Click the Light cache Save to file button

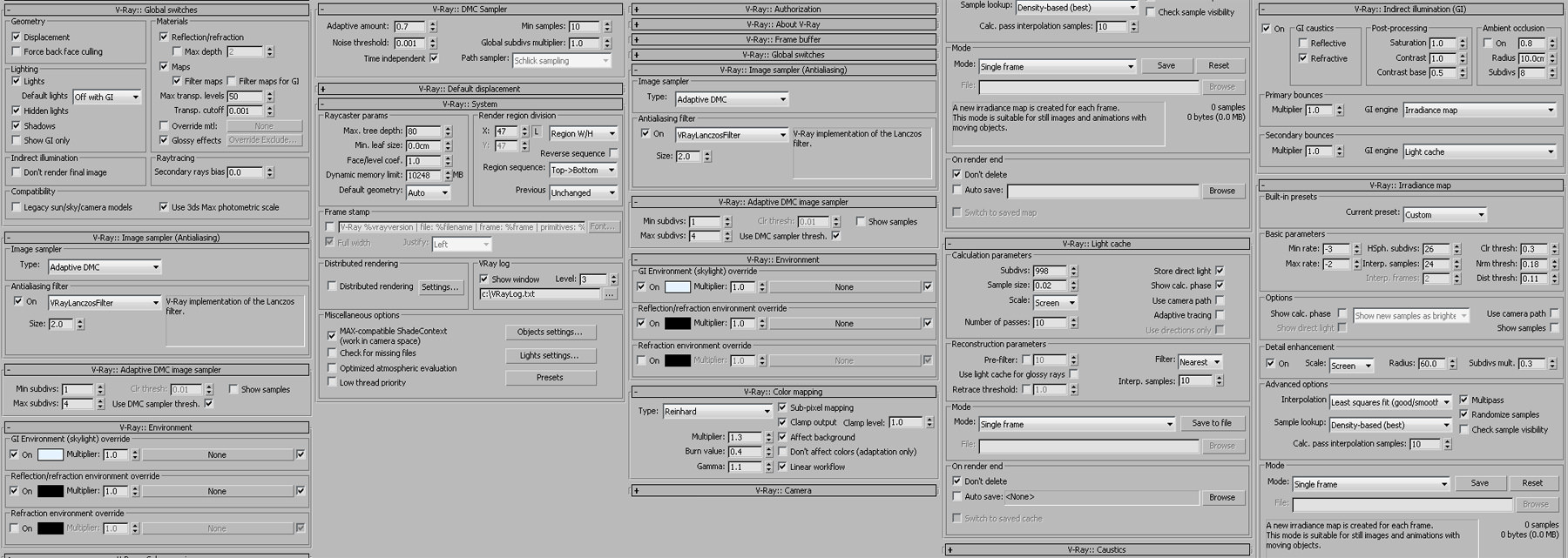1212,423
